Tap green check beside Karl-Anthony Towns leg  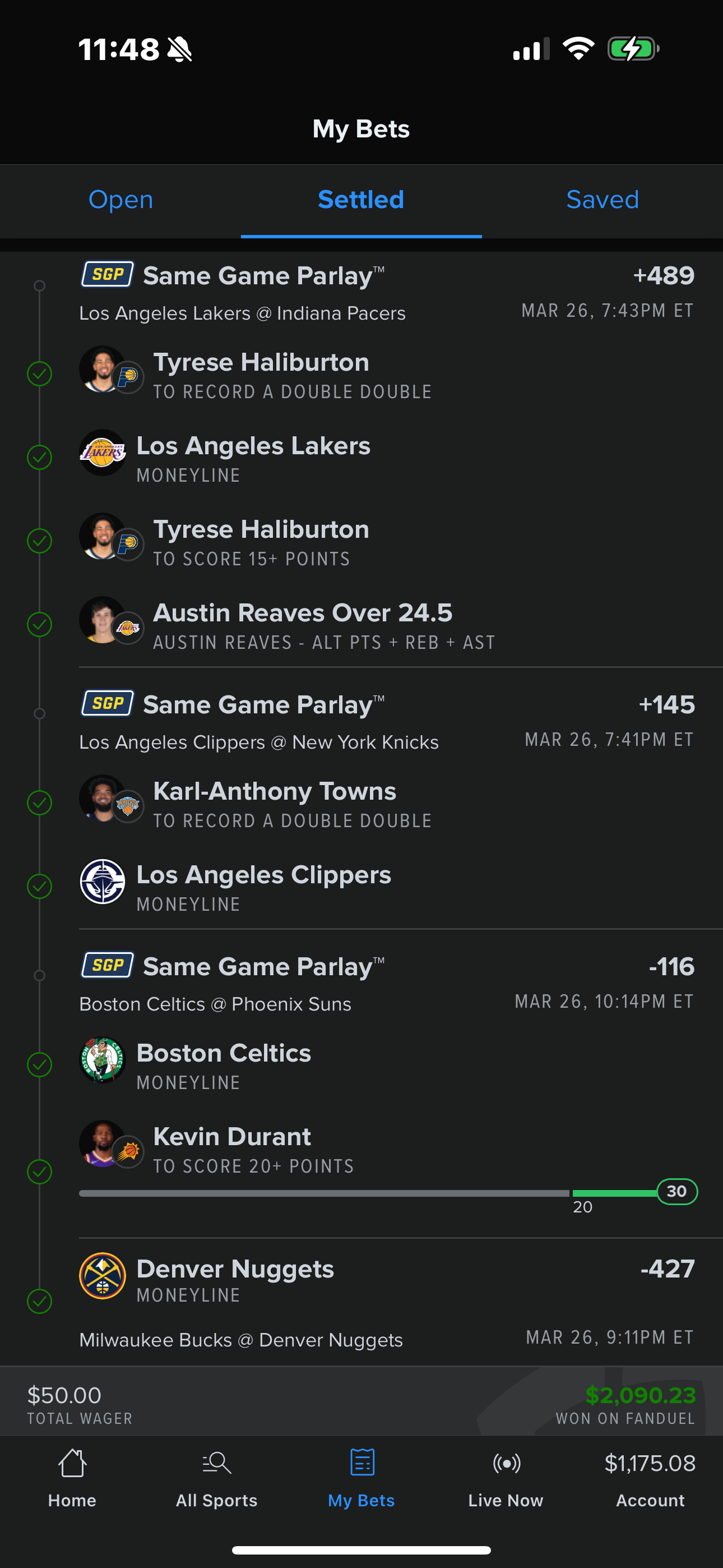pos(40,803)
